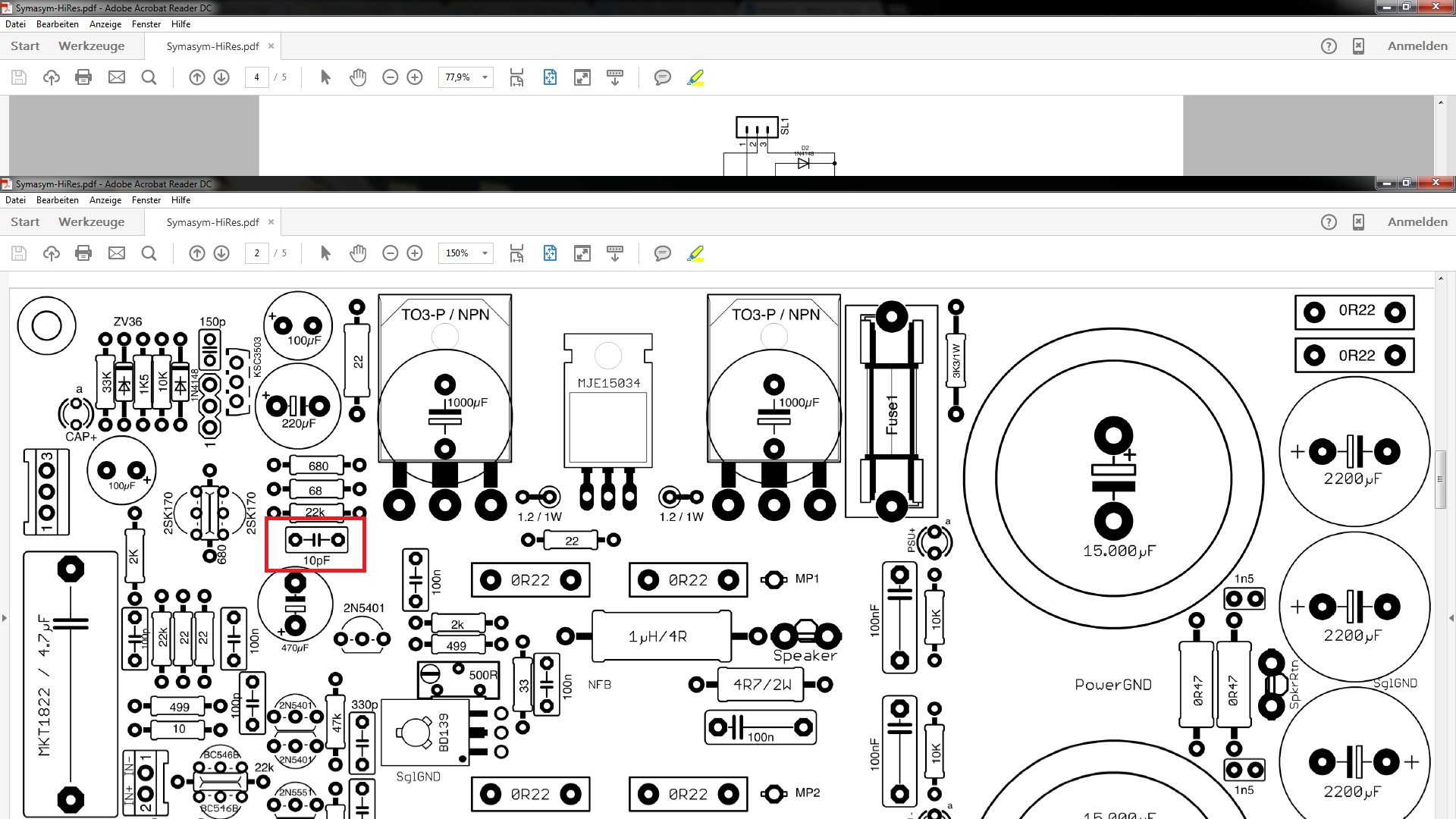Open search magnifier in the lower window
1456x819 pixels.
click(149, 253)
